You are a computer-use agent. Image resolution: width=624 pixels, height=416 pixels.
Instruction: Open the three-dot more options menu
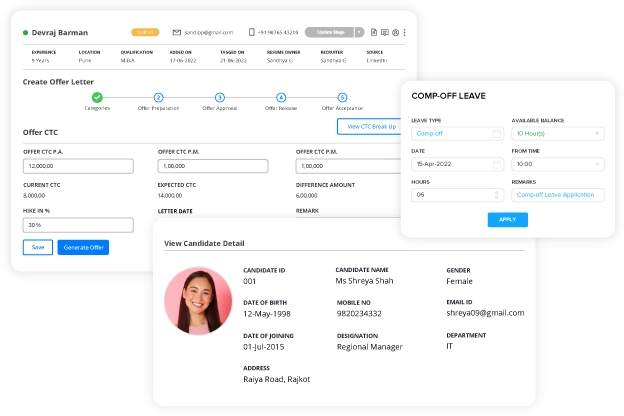(x=405, y=33)
